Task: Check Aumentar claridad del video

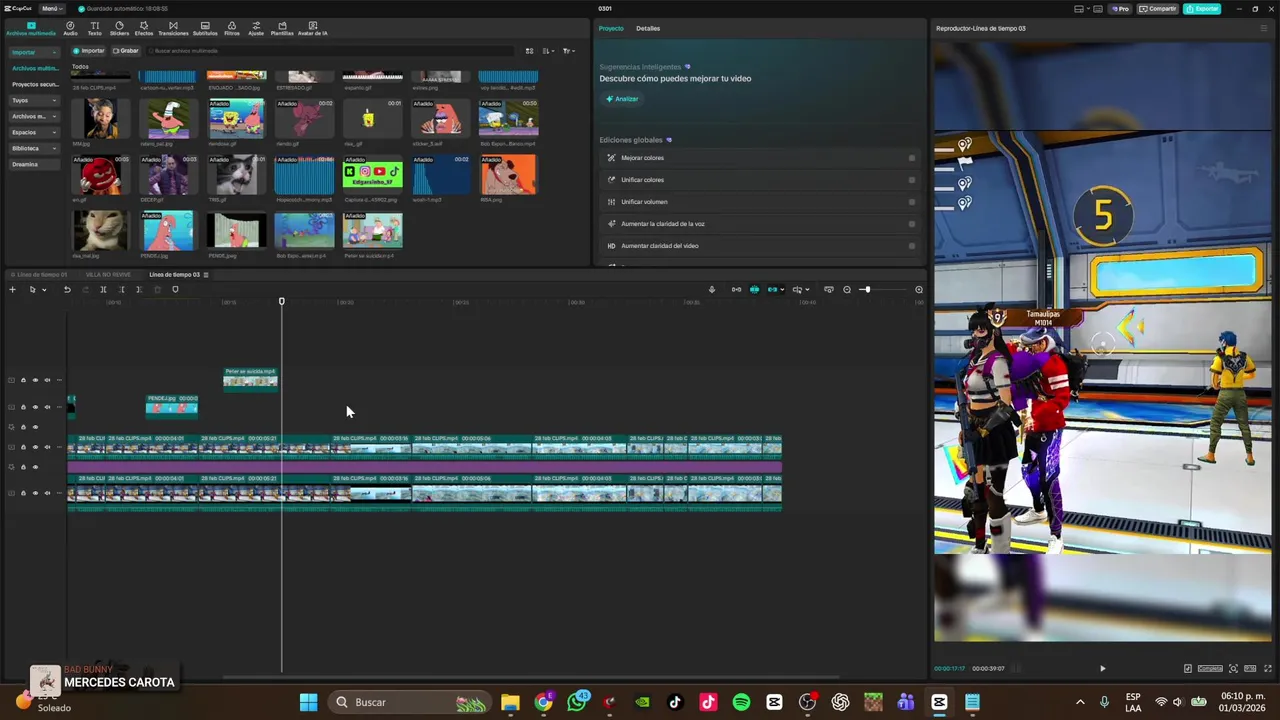Action: point(912,246)
